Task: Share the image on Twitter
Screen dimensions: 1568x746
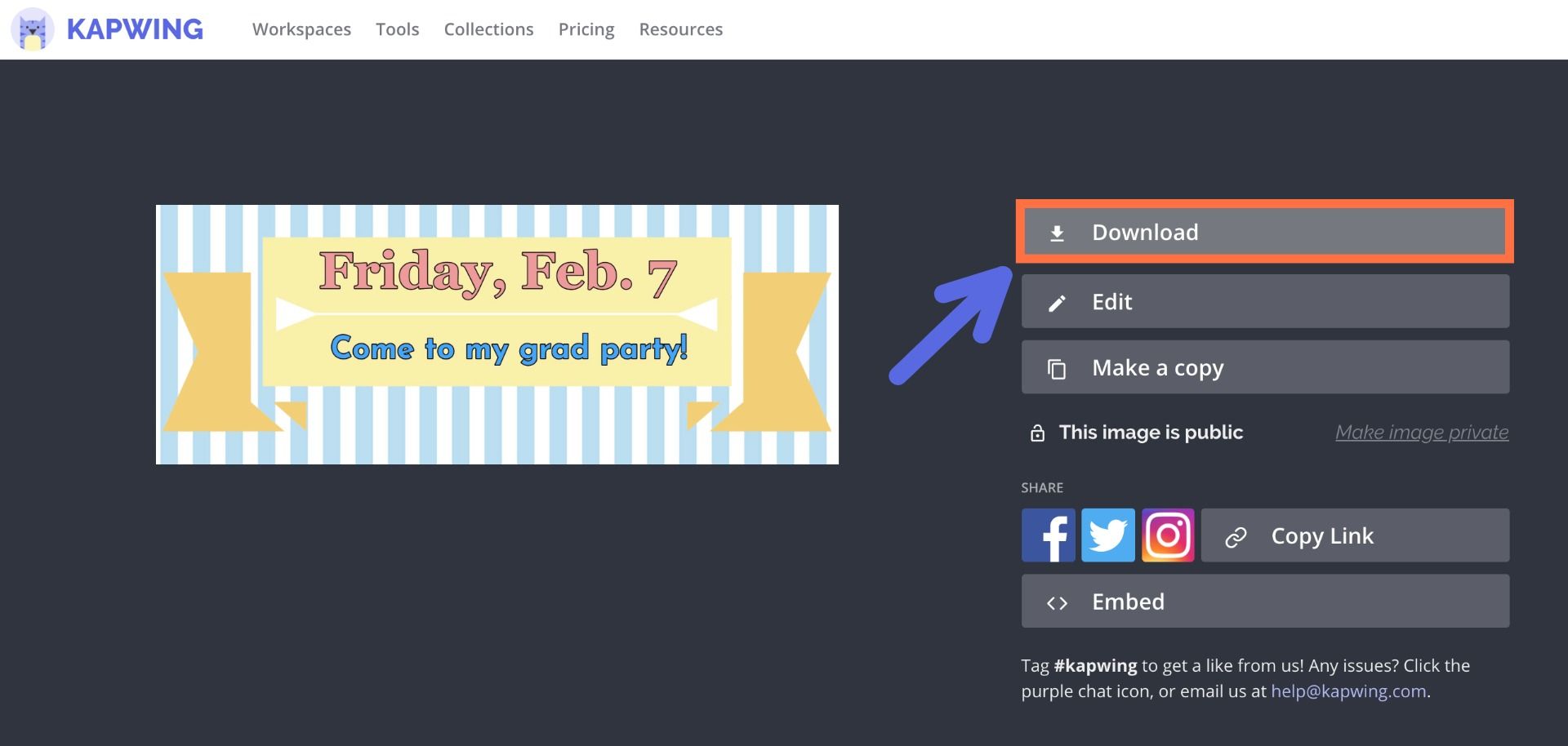Action: 1108,535
